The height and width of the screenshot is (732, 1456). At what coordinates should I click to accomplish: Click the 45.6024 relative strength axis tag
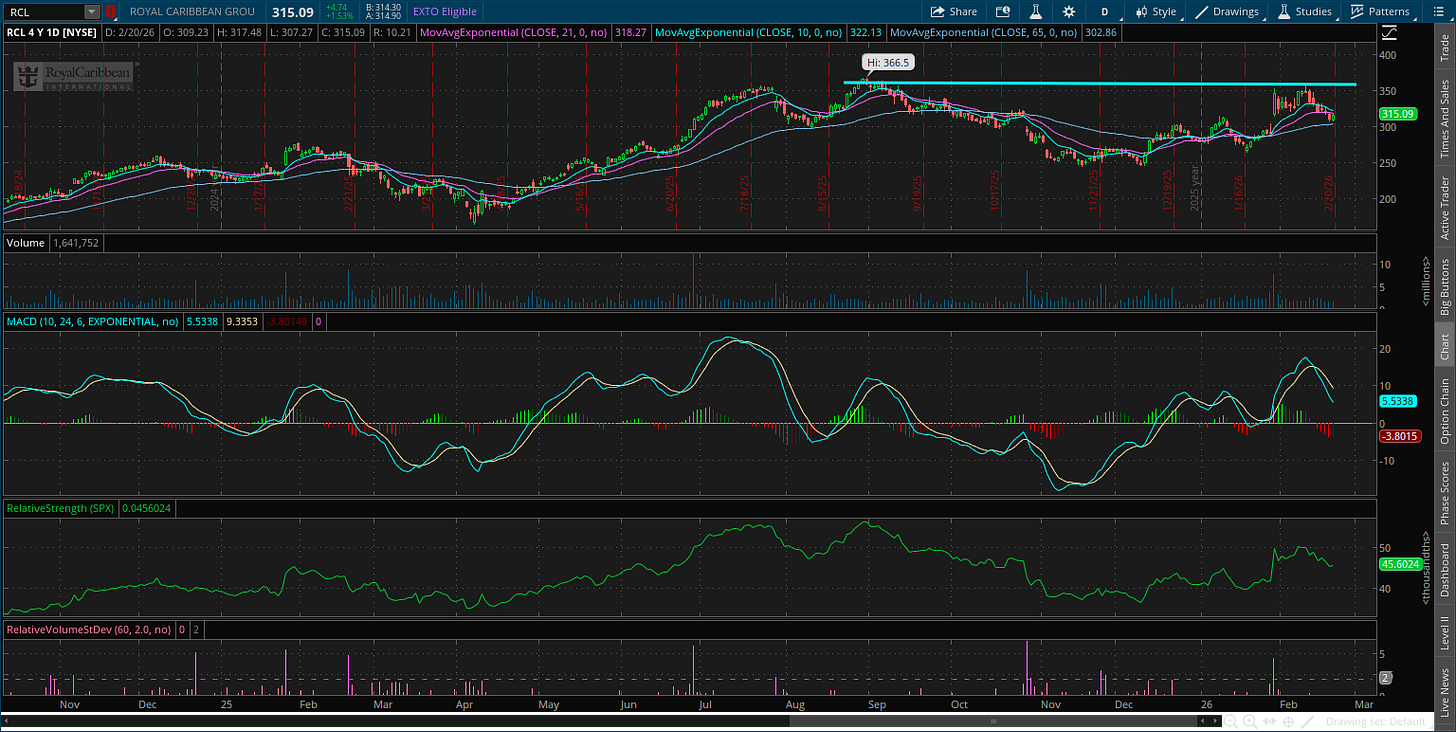1400,564
